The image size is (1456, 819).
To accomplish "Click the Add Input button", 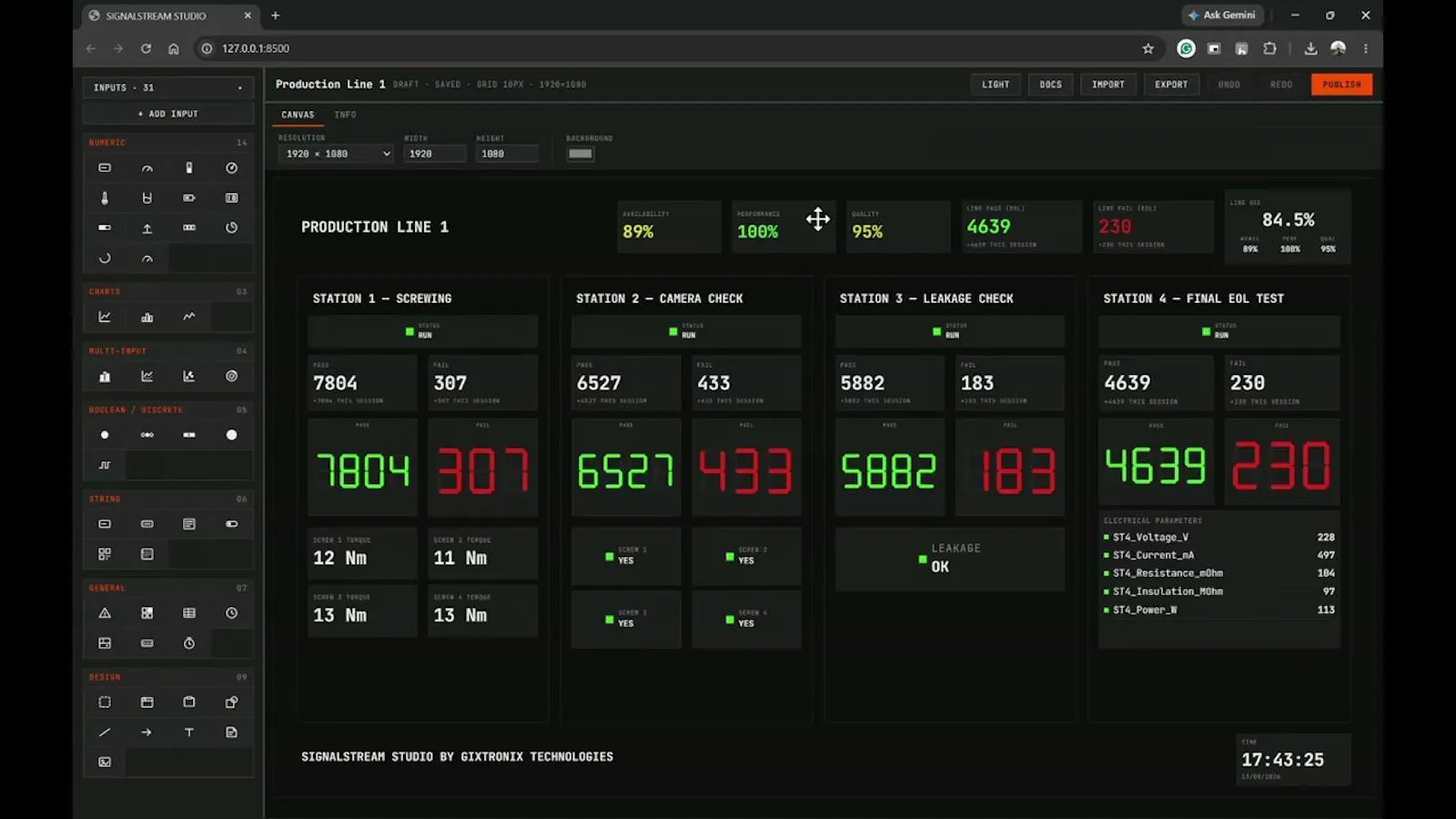I will click(x=167, y=114).
